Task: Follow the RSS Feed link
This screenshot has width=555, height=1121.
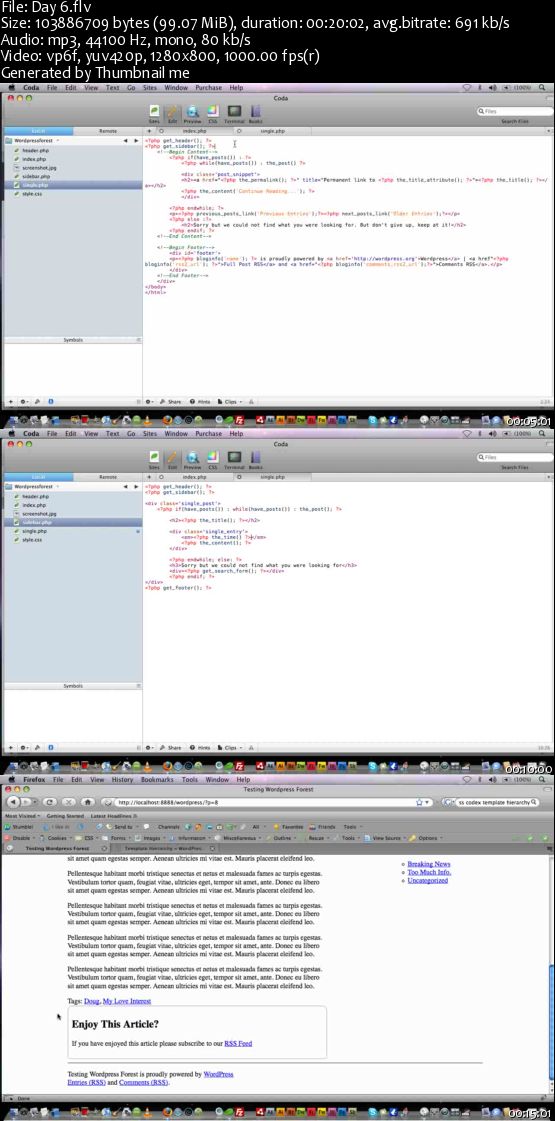Action: tap(238, 1043)
